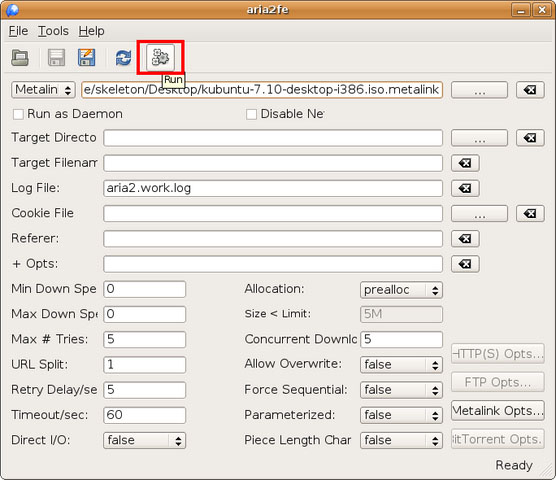Click the save-as floppy with pencil icon
Screen dimensions: 556x480
pos(87,57)
